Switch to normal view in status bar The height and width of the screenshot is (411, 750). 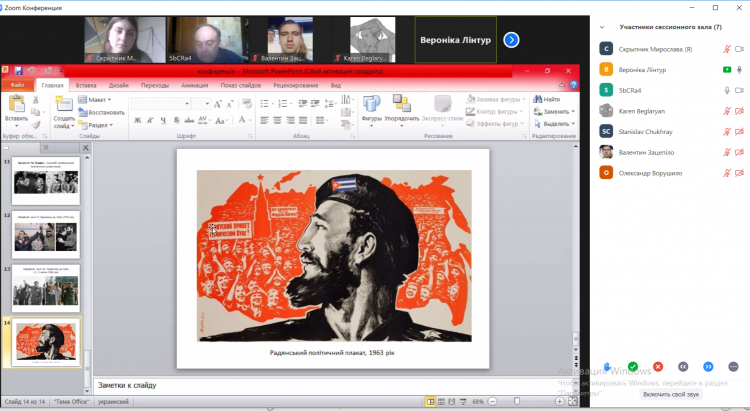coord(430,401)
